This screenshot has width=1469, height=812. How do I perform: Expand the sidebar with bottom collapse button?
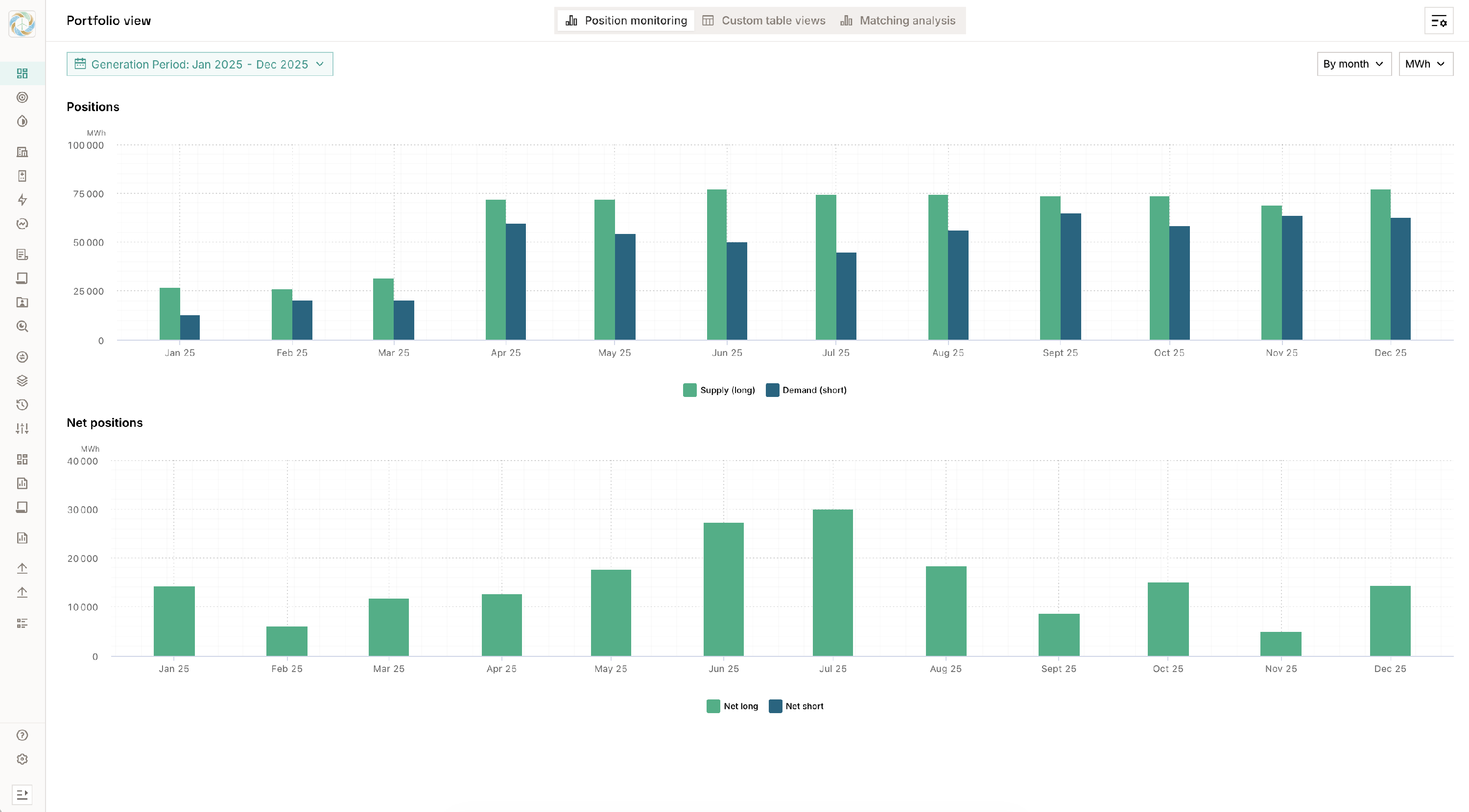[x=22, y=794]
